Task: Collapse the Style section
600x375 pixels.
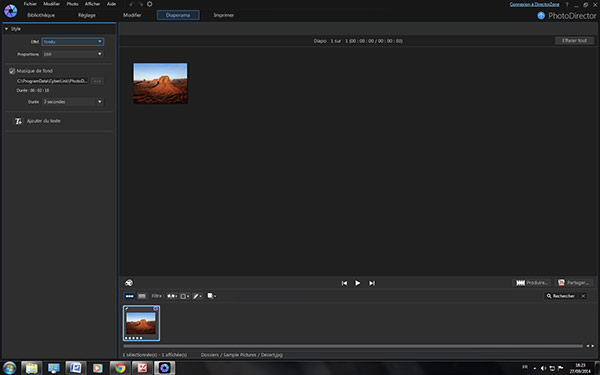Action: coord(6,29)
